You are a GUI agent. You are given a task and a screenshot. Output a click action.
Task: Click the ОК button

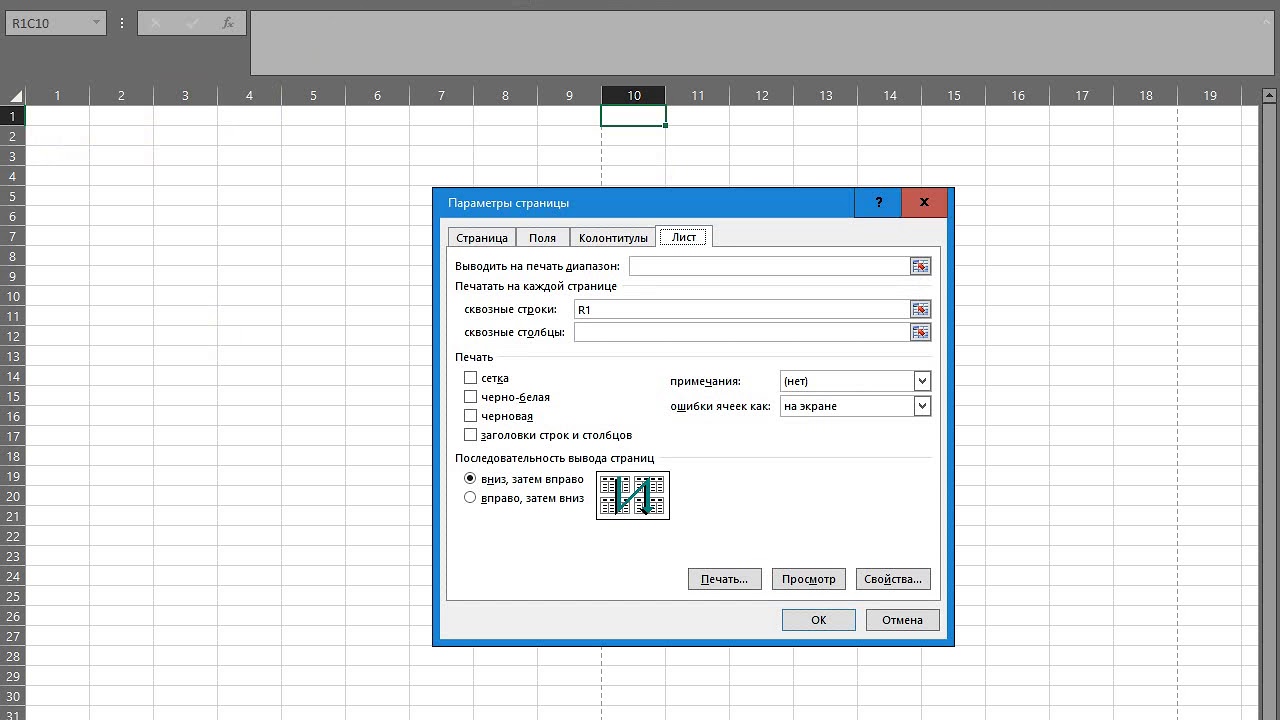(x=819, y=620)
